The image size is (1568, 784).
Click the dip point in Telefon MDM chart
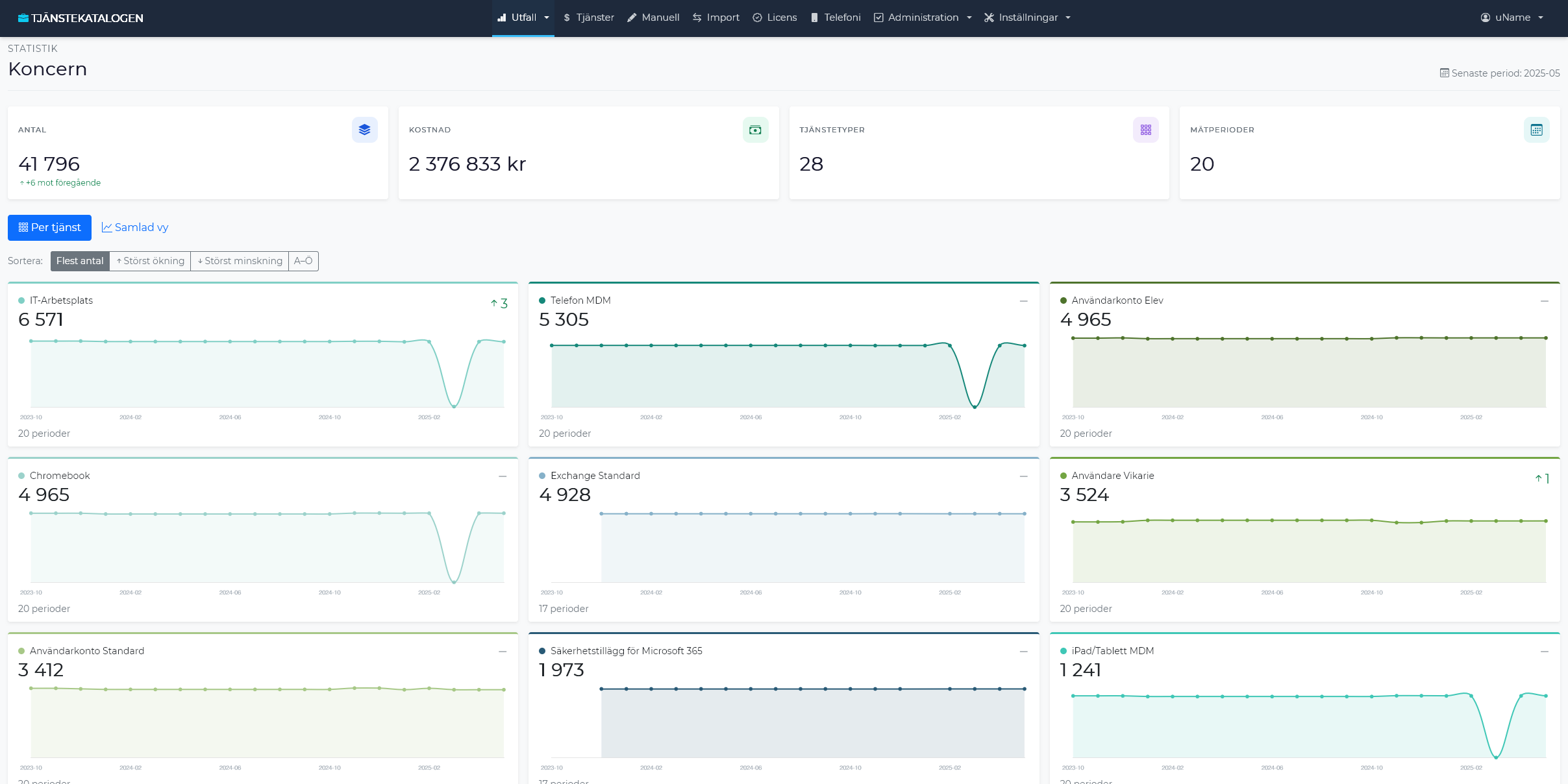click(x=975, y=407)
